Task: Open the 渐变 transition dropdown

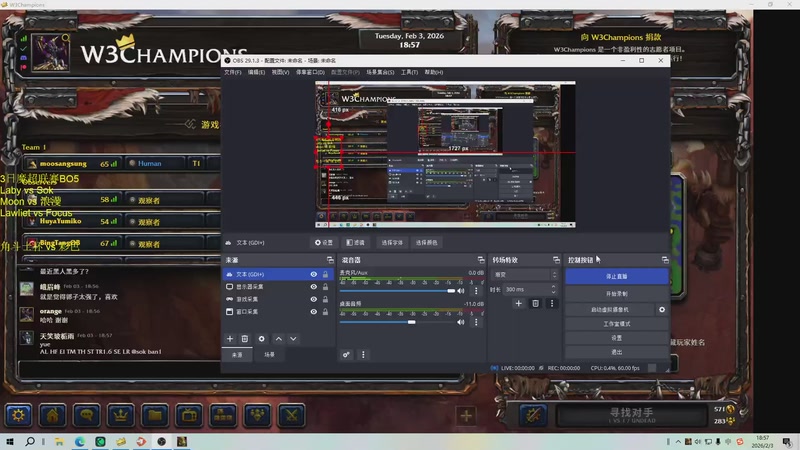Action: 524,274
